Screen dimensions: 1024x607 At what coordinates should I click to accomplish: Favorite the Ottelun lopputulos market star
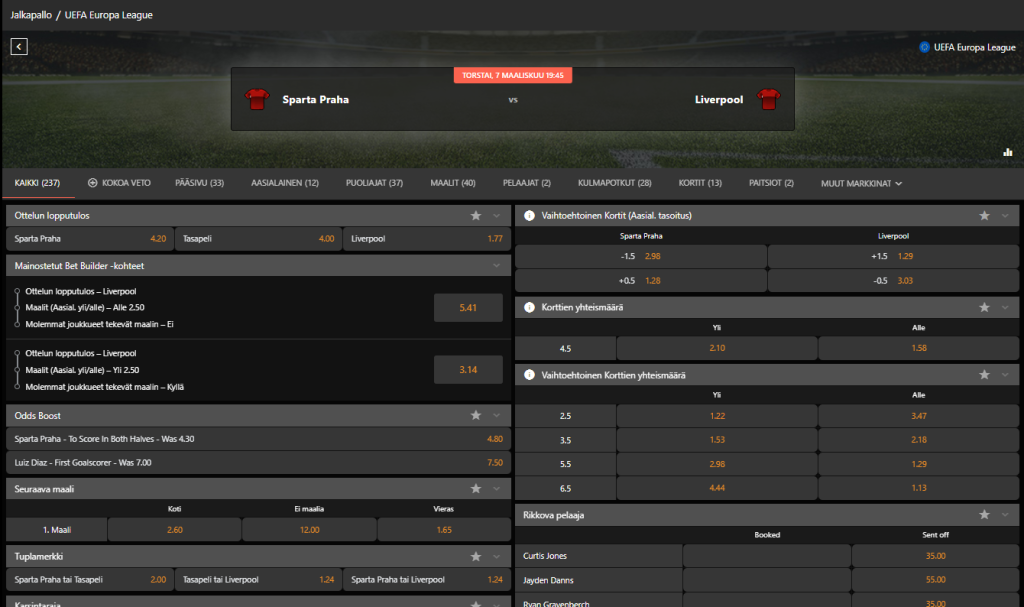(476, 216)
